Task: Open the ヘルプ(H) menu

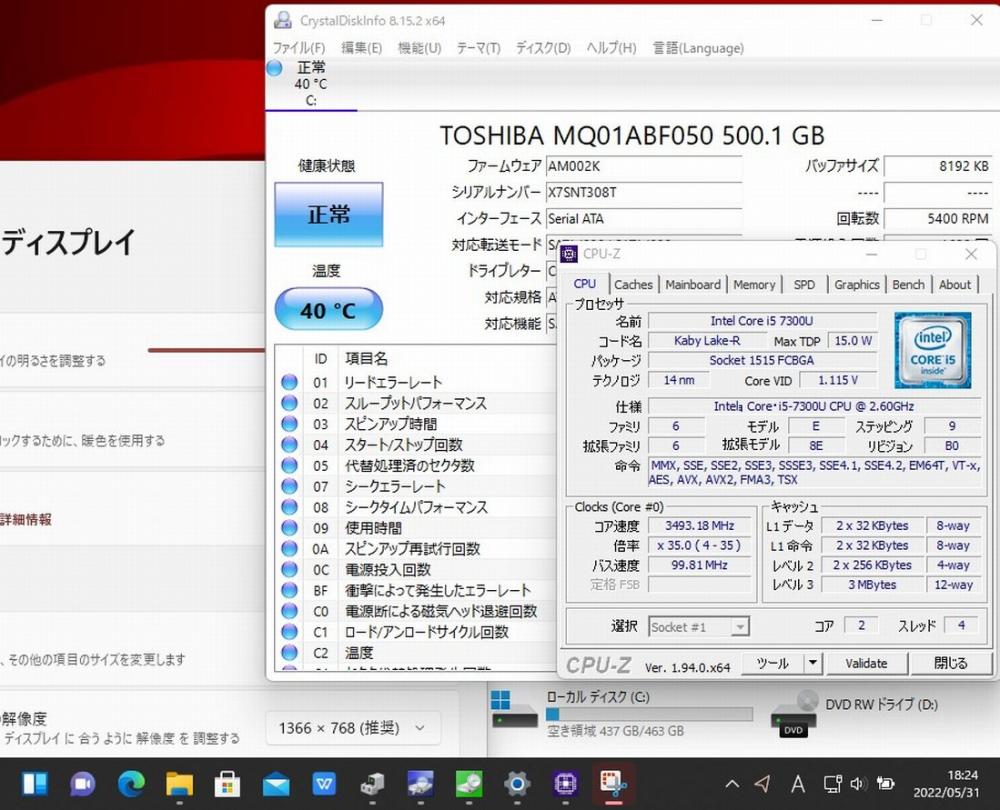Action: [611, 48]
